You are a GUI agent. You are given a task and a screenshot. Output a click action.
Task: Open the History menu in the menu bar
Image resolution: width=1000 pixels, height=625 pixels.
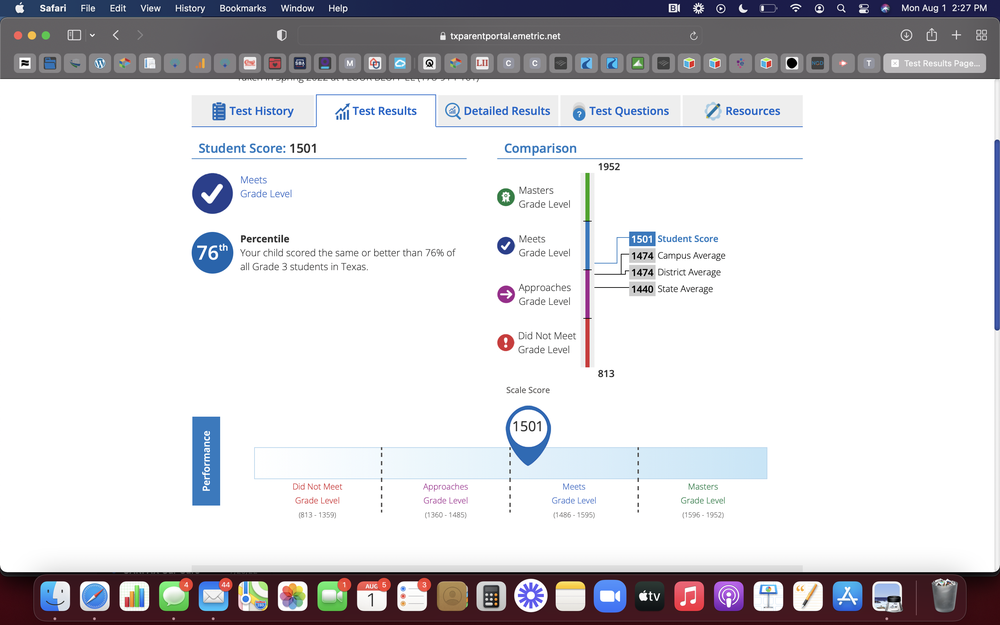point(189,8)
